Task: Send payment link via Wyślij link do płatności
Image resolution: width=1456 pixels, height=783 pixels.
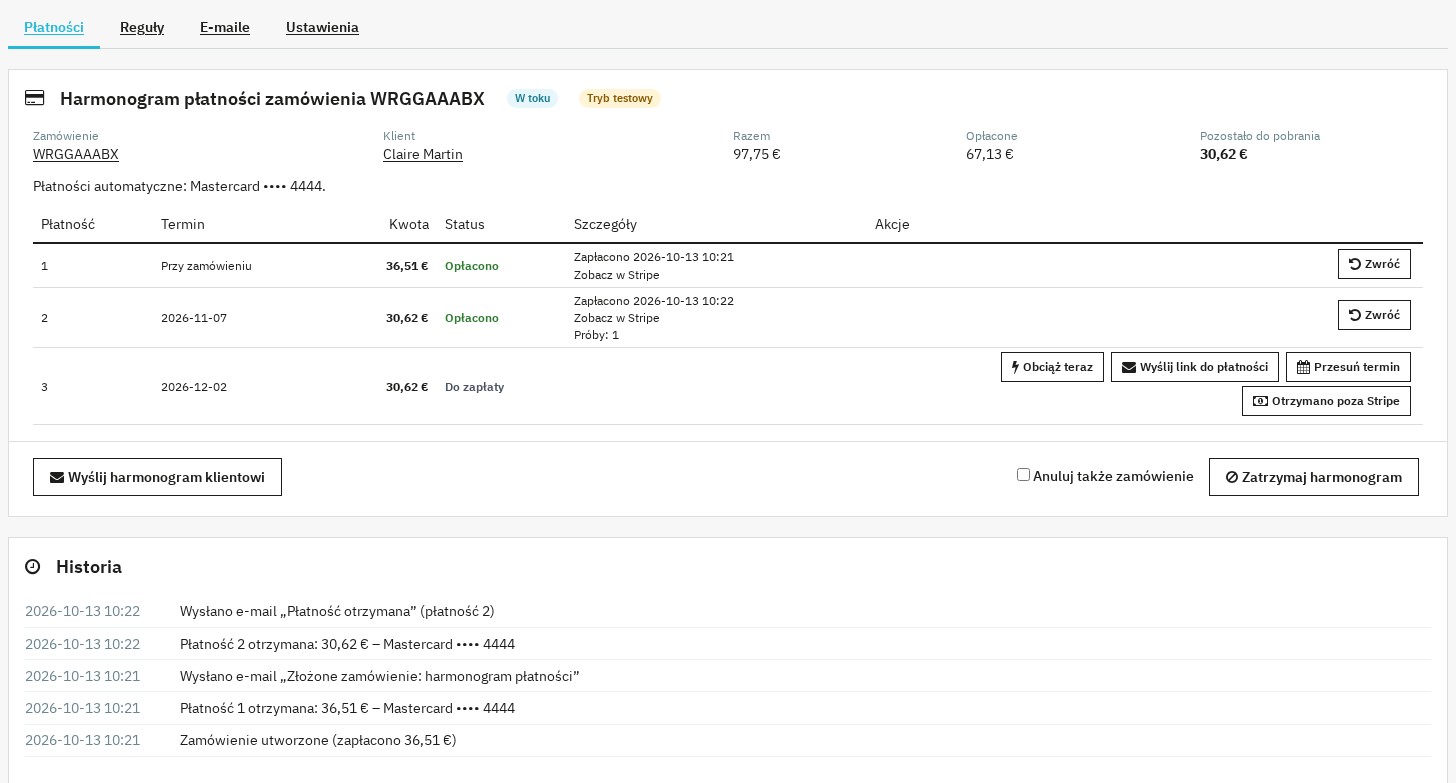Action: pyautogui.click(x=1195, y=367)
